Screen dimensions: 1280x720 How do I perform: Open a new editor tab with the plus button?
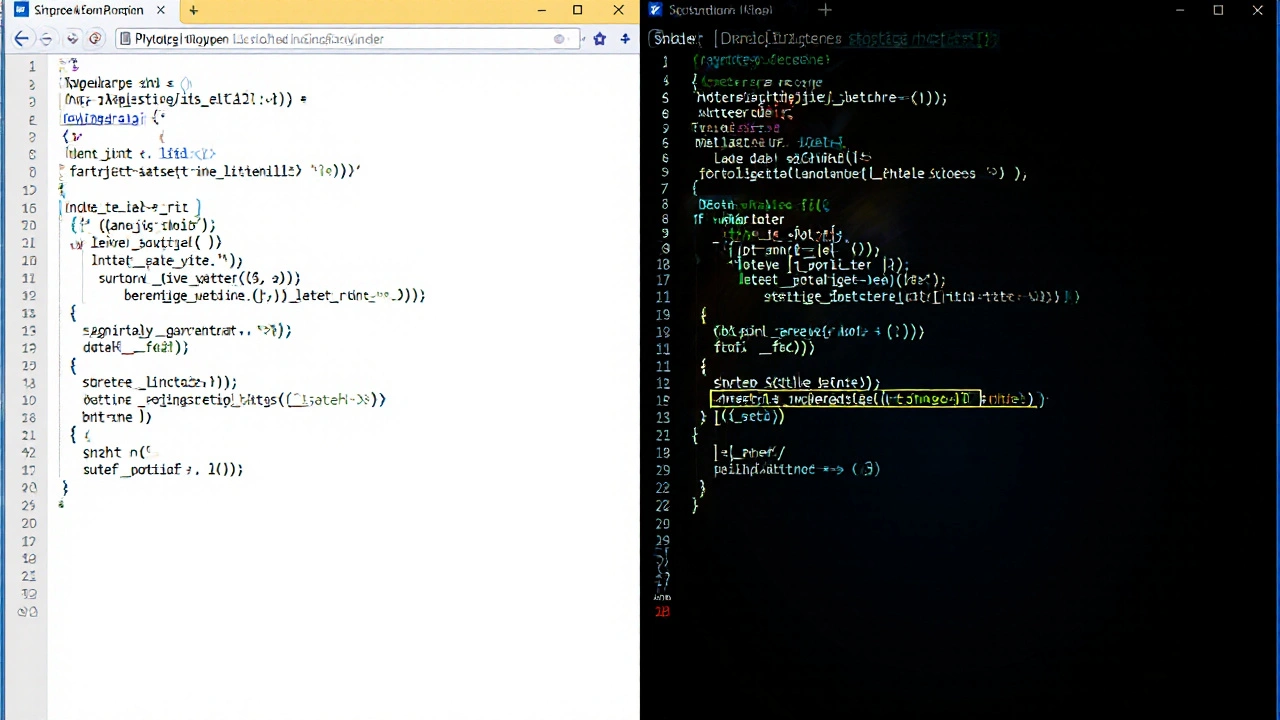coord(824,10)
